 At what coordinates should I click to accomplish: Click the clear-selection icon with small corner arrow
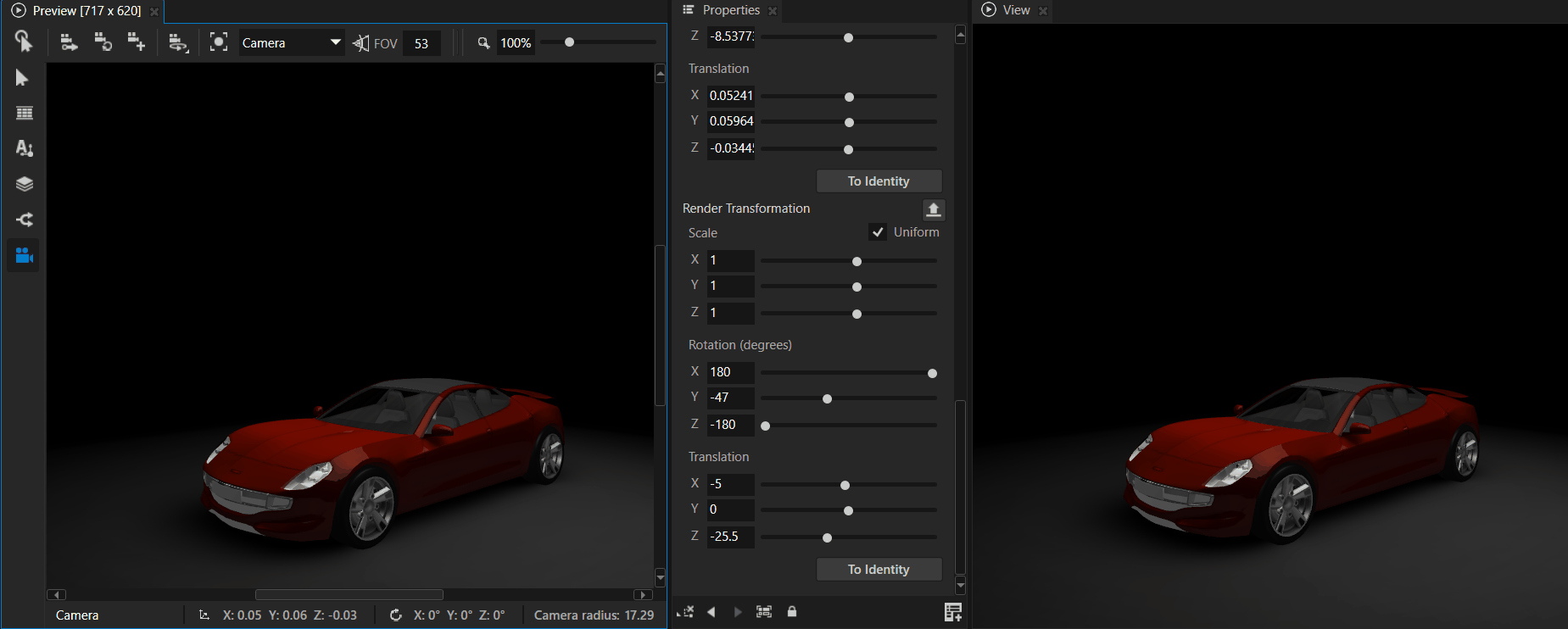pos(685,611)
